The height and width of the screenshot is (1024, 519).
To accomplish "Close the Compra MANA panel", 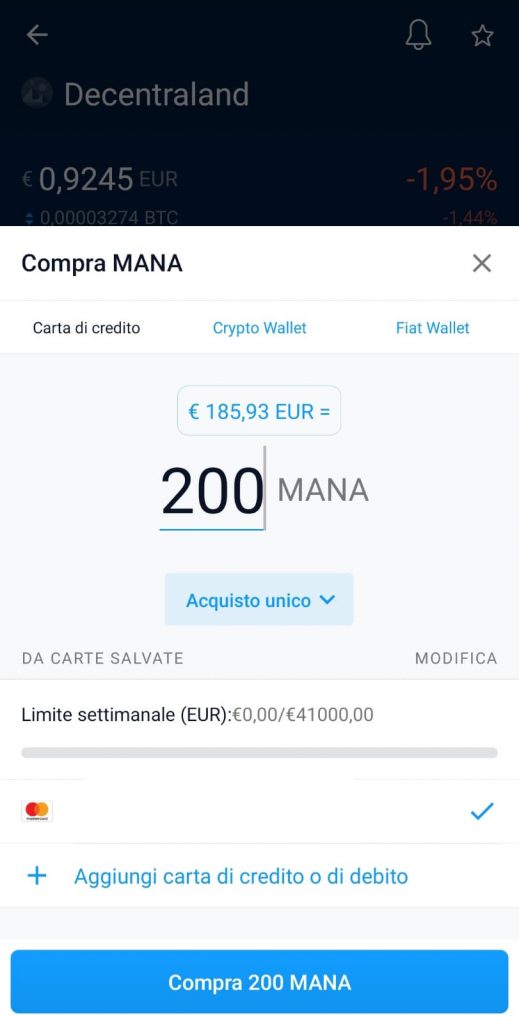I will tap(482, 263).
